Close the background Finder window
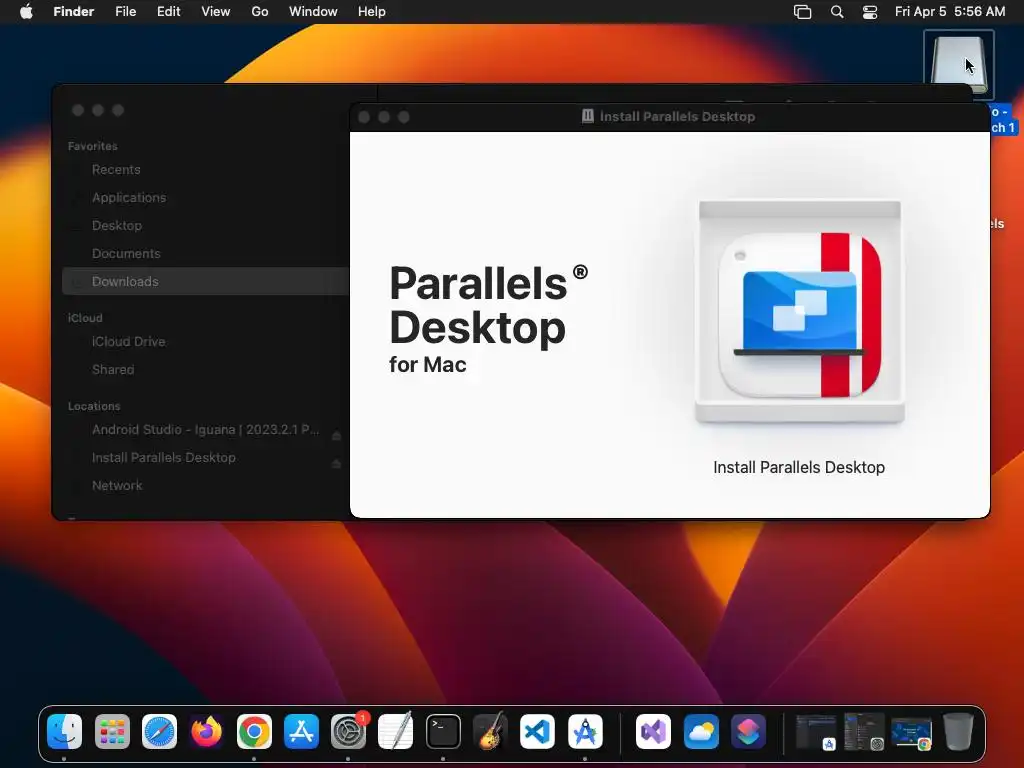 click(78, 110)
